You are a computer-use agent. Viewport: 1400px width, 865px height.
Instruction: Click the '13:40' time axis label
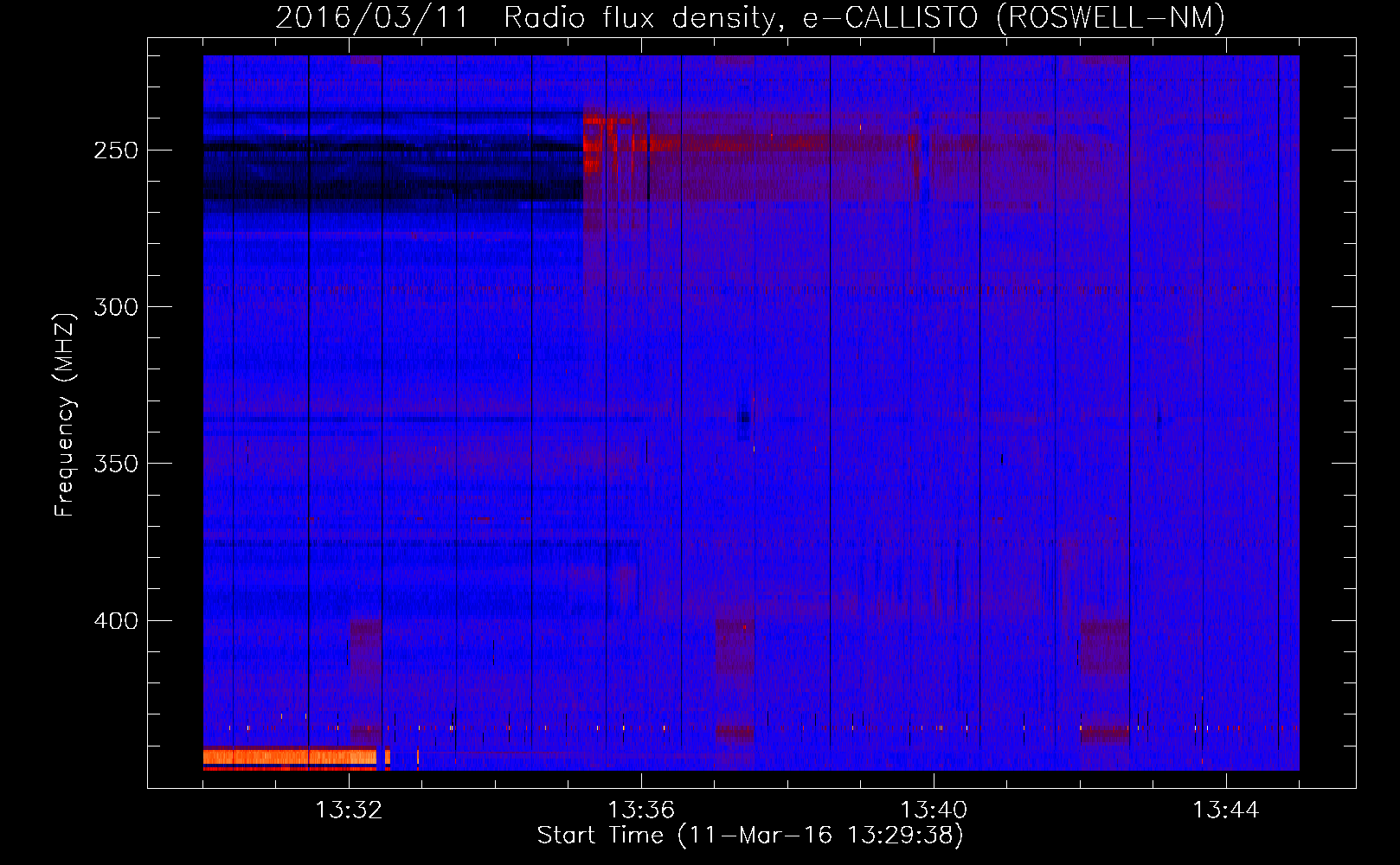point(934,811)
